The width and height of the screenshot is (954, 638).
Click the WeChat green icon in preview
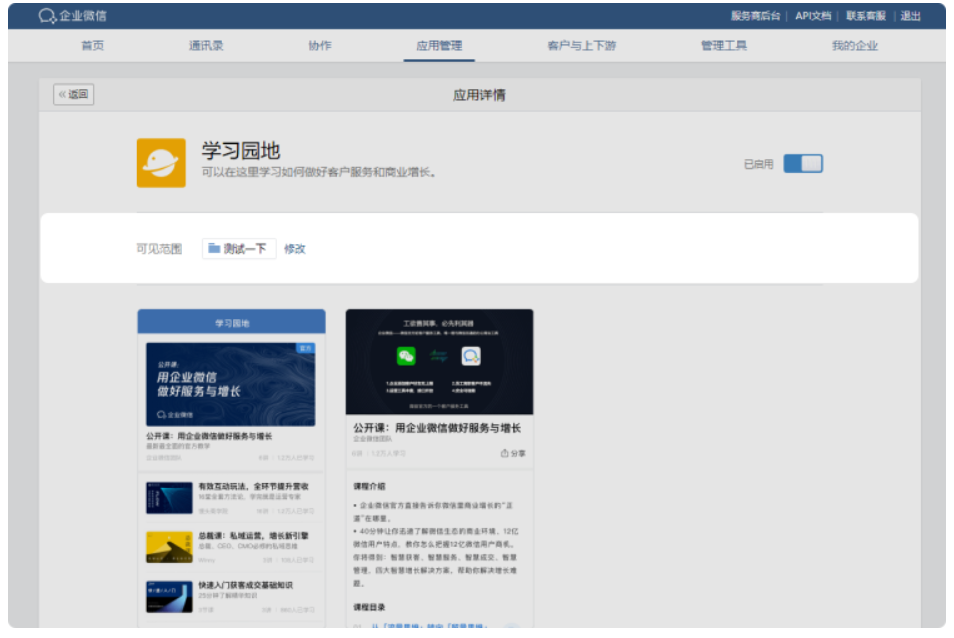coord(406,356)
